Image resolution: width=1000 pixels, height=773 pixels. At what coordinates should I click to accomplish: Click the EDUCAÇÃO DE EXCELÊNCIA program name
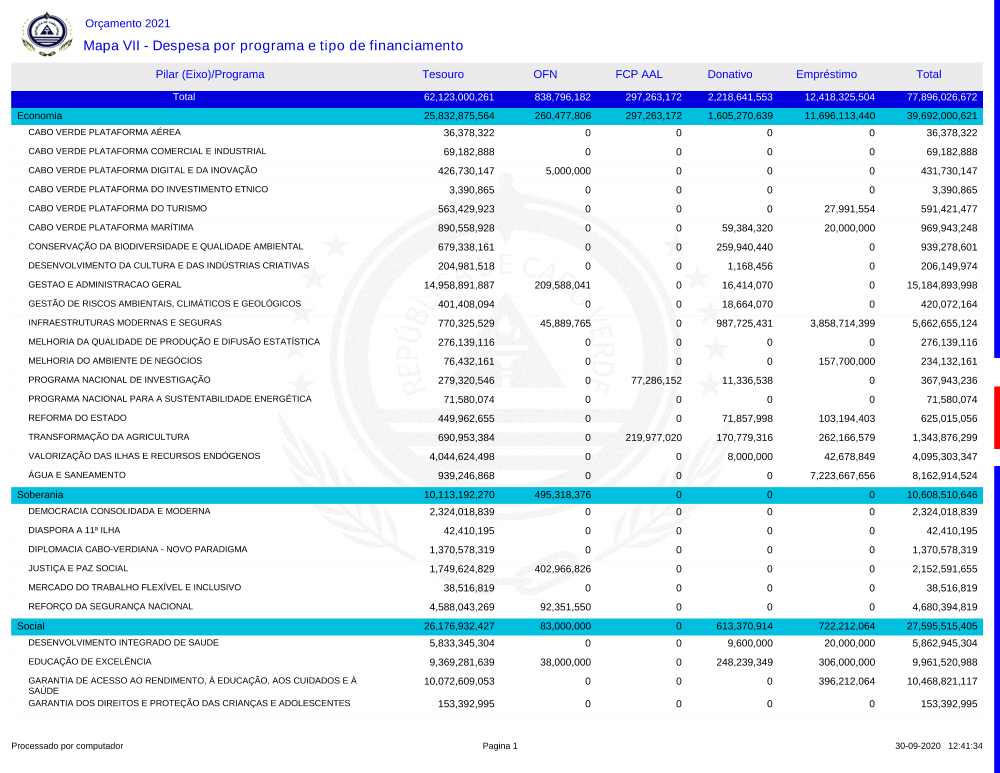[x=90, y=662]
